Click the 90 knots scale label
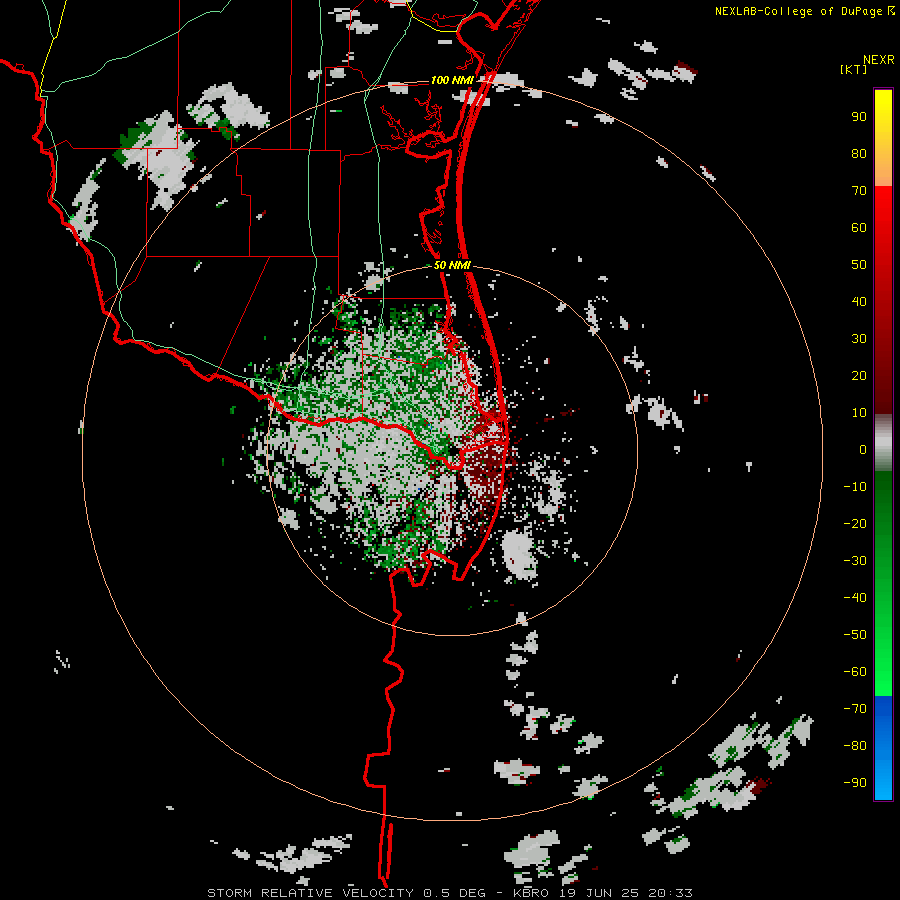 [x=859, y=117]
